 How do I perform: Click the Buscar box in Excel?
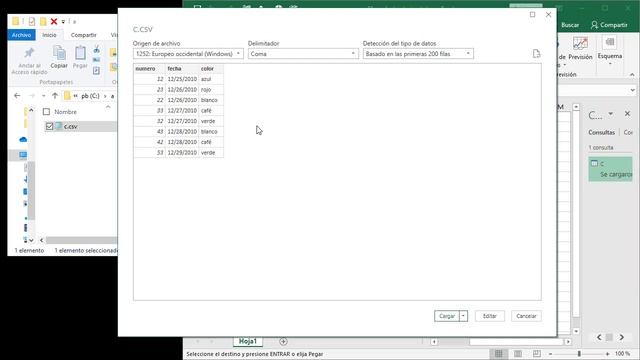(x=570, y=25)
